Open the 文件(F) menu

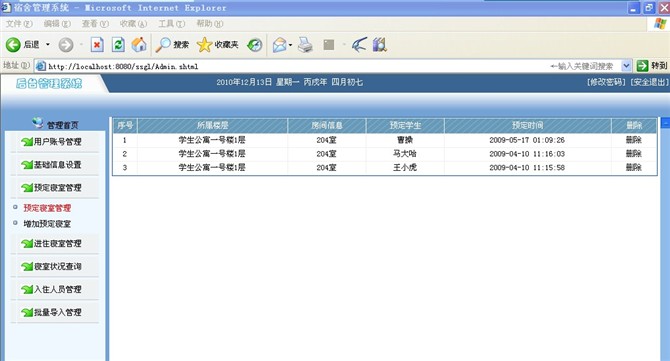click(19, 24)
